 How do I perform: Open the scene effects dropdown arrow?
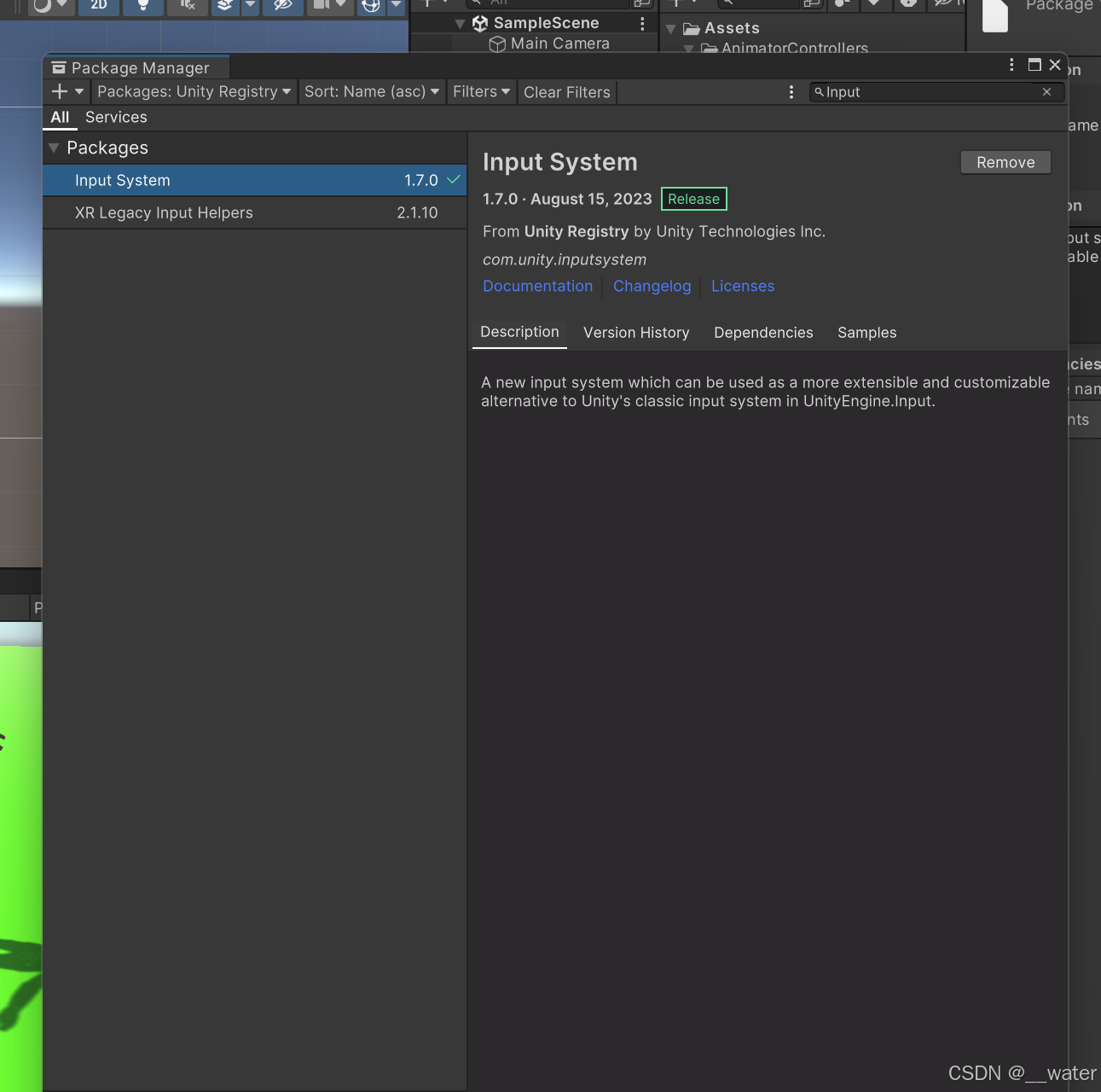[x=250, y=5]
